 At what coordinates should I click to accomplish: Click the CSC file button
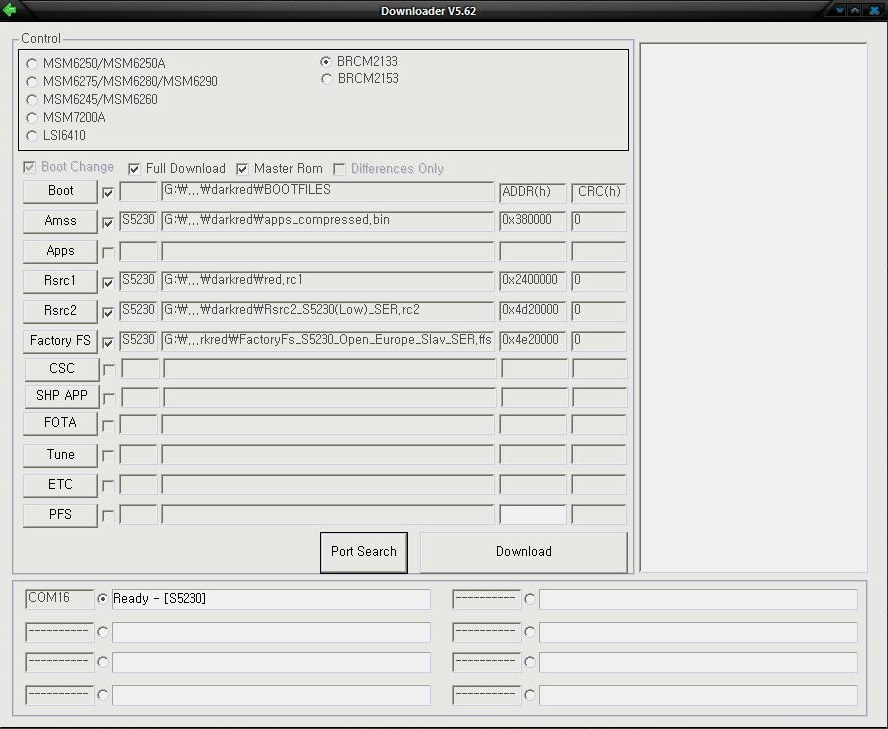[x=61, y=369]
